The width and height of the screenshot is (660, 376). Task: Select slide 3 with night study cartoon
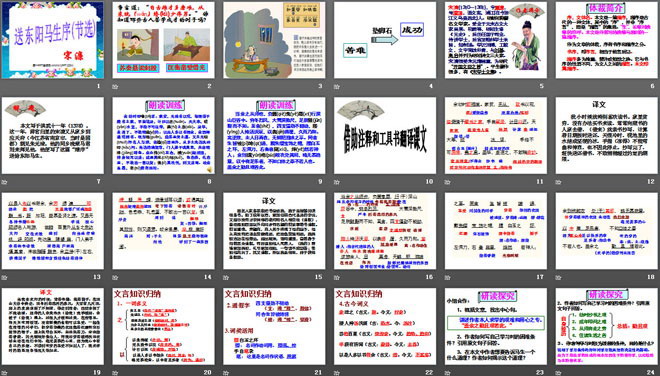[274, 40]
